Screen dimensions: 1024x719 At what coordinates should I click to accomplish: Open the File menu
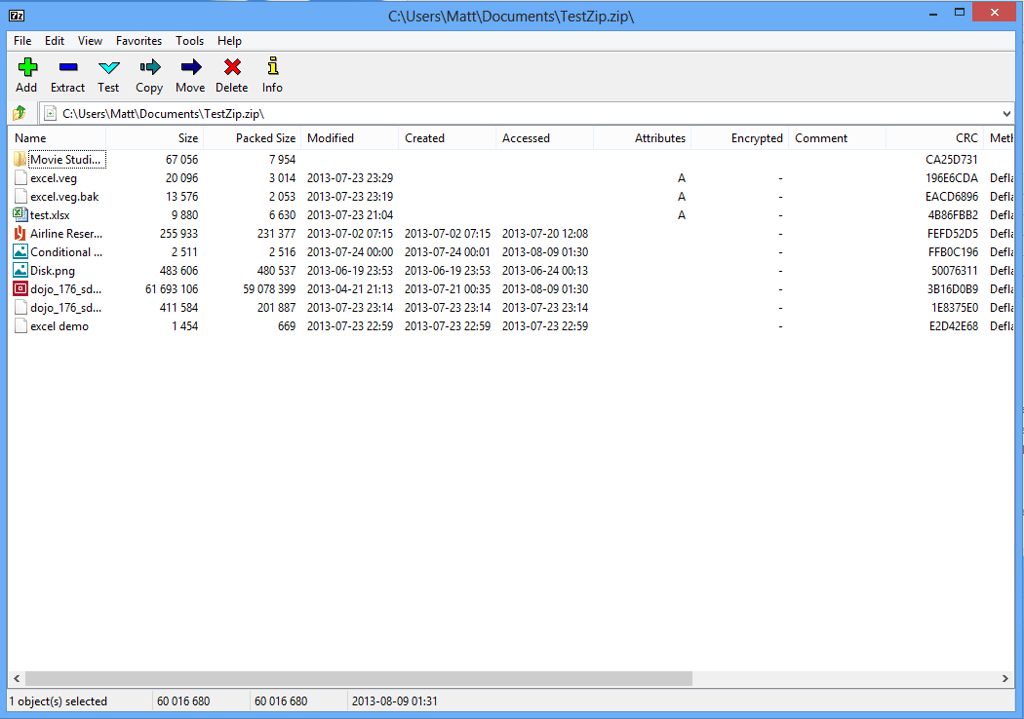[22, 40]
